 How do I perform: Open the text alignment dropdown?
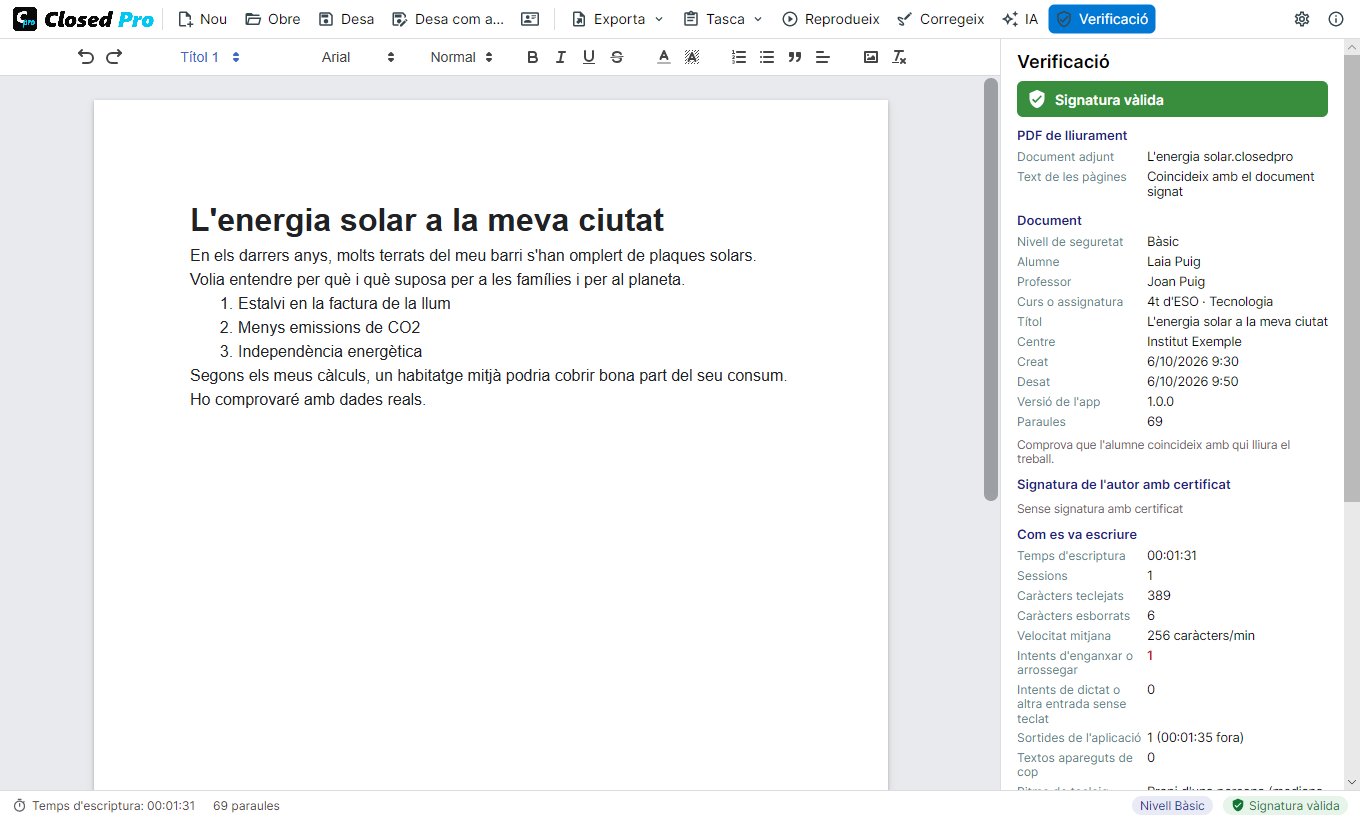[823, 57]
